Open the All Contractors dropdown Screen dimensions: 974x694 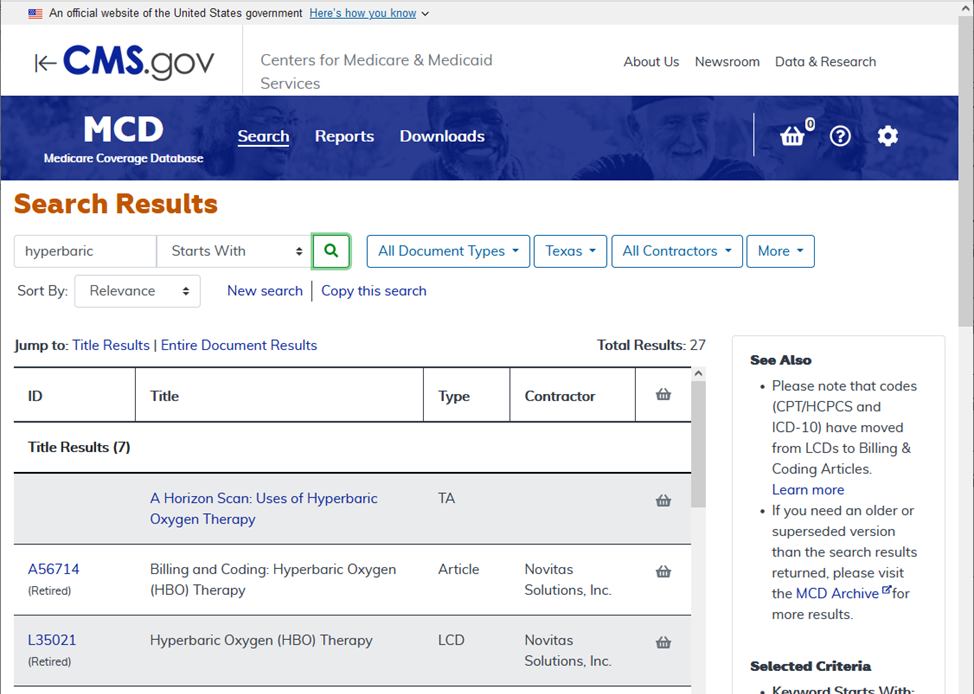point(677,251)
